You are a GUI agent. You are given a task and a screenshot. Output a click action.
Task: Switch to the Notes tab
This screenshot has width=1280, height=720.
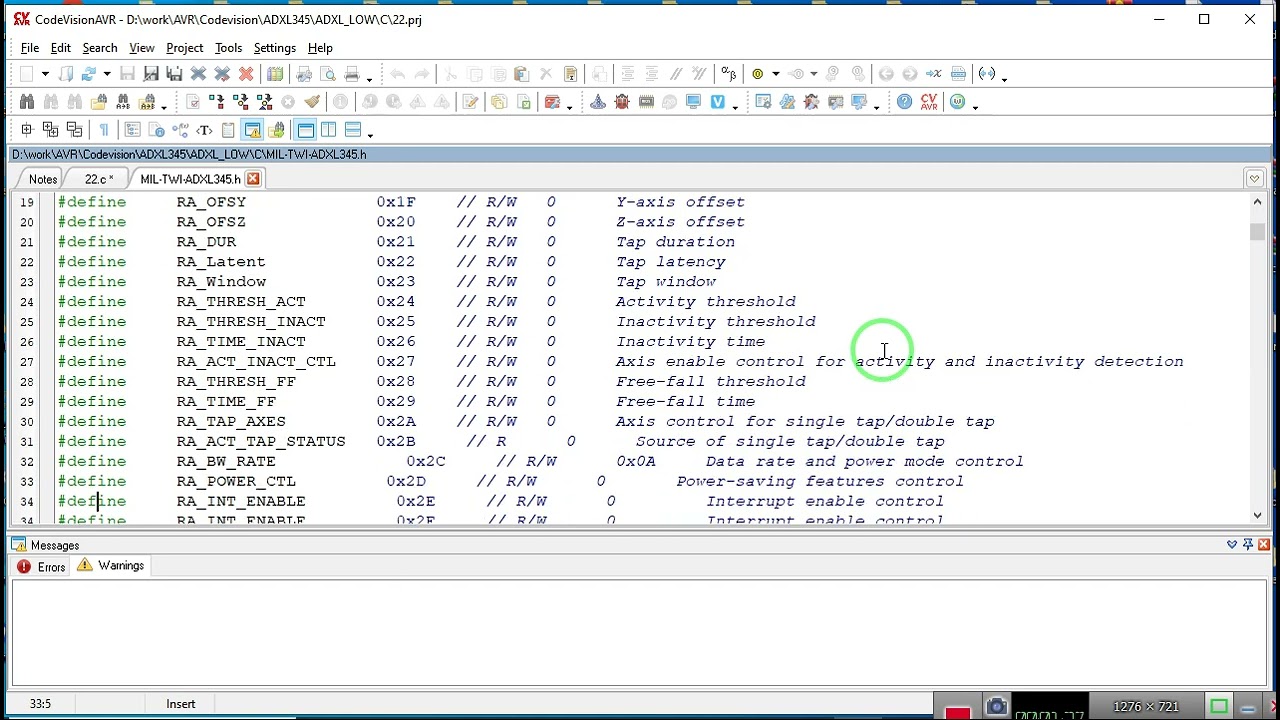pos(43,179)
